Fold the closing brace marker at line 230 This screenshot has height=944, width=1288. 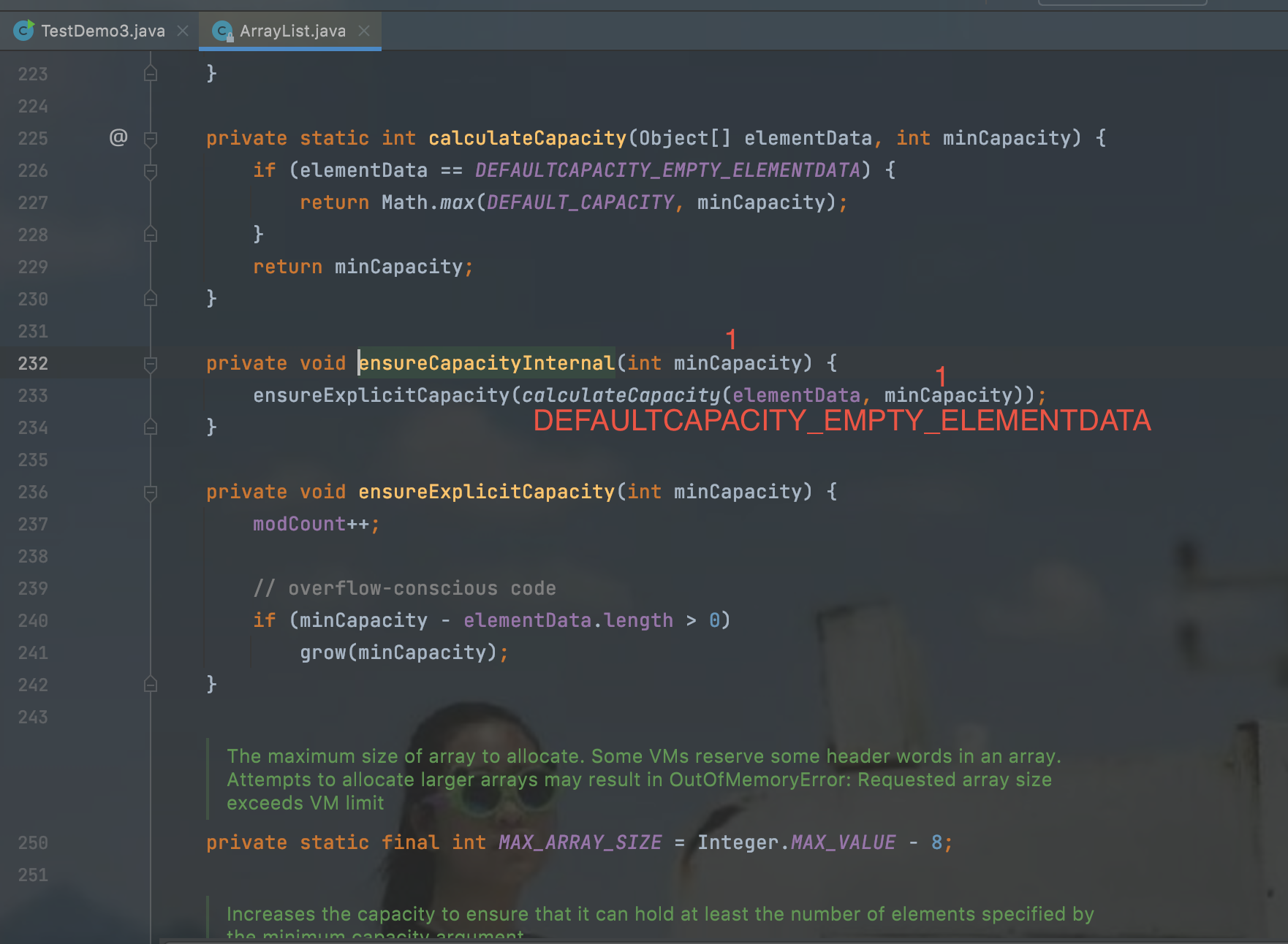point(151,299)
